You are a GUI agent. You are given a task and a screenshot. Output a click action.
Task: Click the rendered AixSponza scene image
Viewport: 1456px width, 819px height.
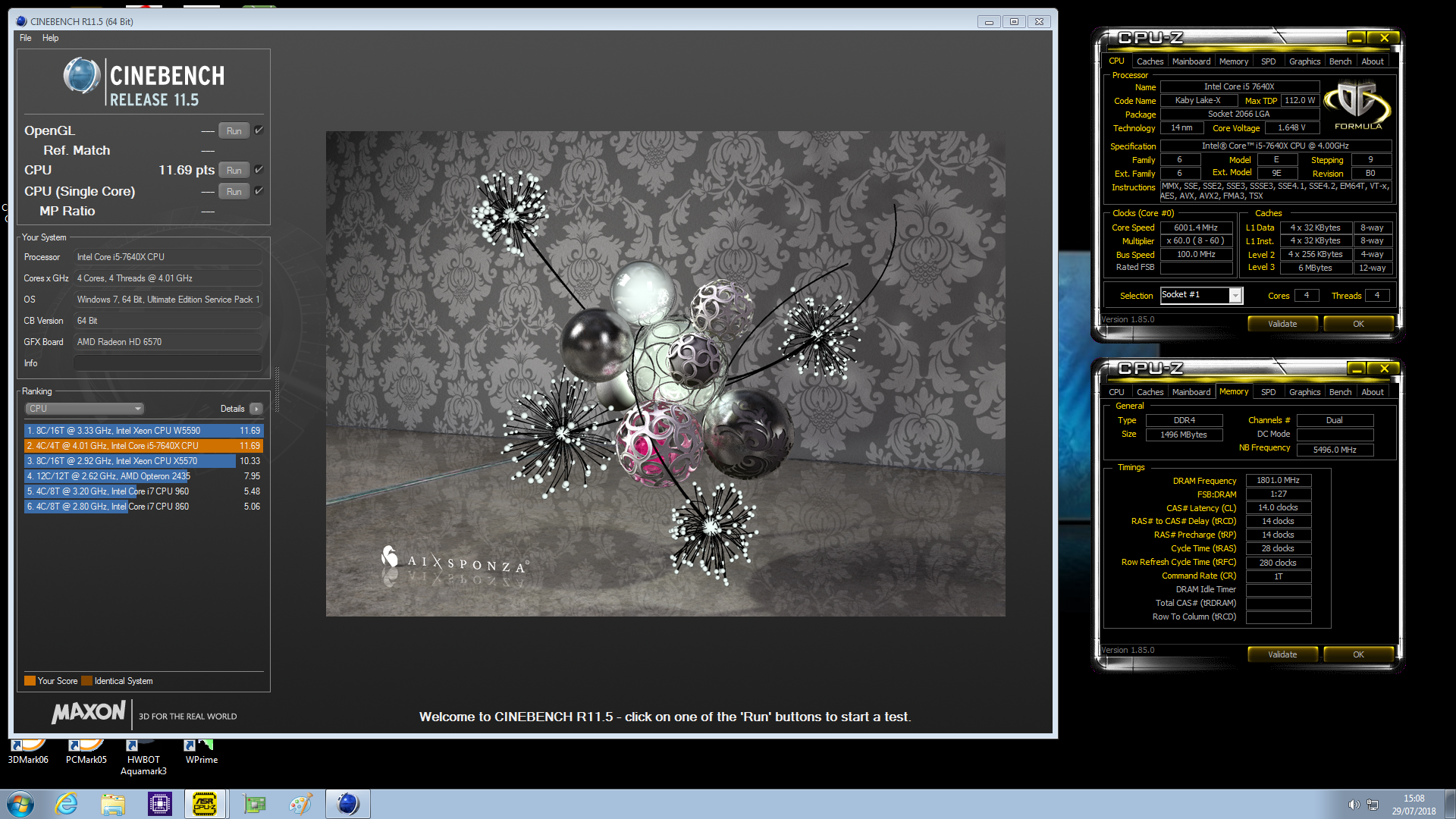tap(665, 374)
